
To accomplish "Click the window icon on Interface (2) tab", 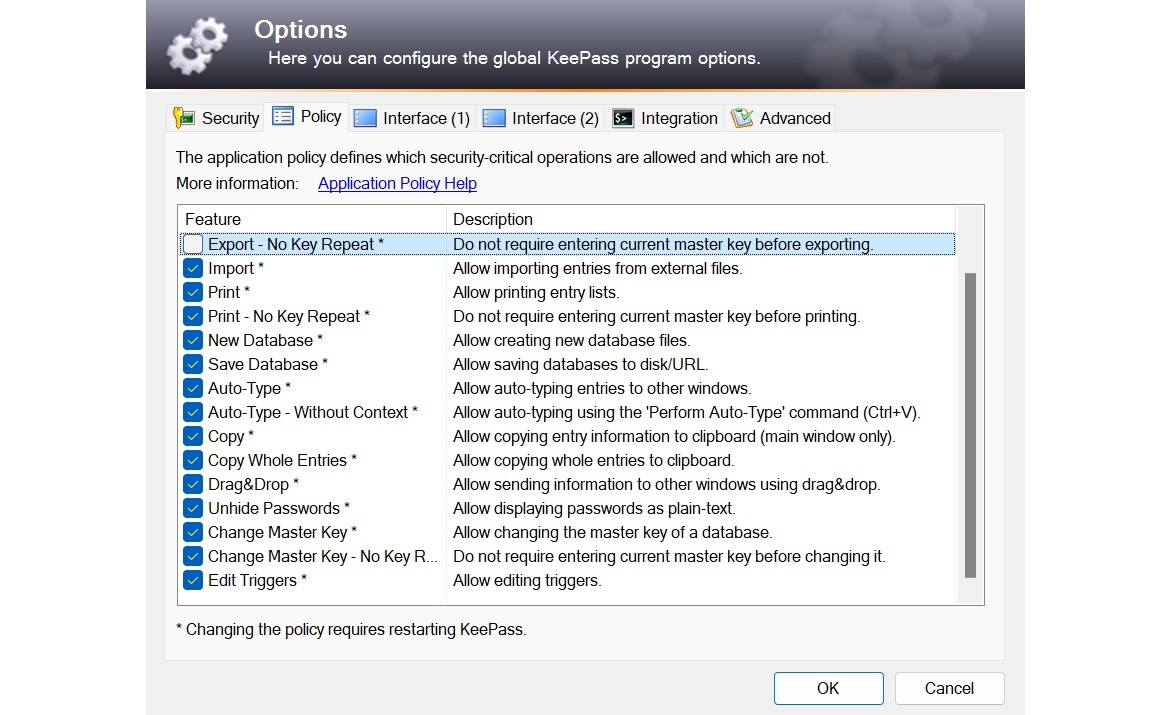I will [x=494, y=117].
